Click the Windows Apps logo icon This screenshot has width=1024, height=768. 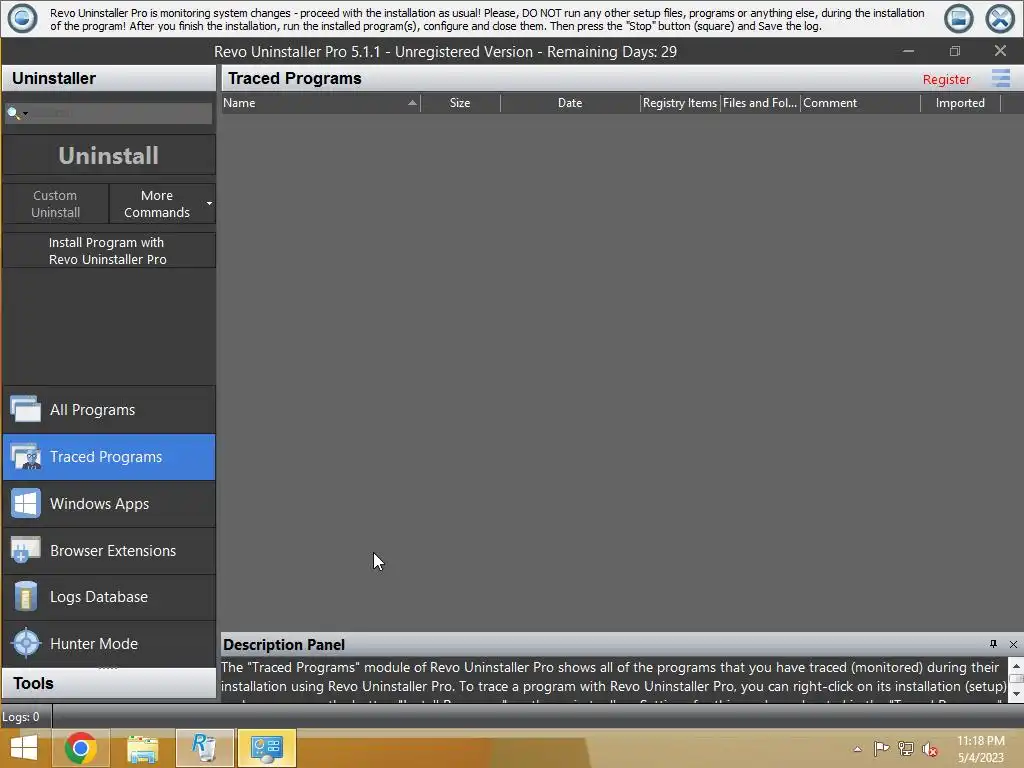click(x=25, y=504)
